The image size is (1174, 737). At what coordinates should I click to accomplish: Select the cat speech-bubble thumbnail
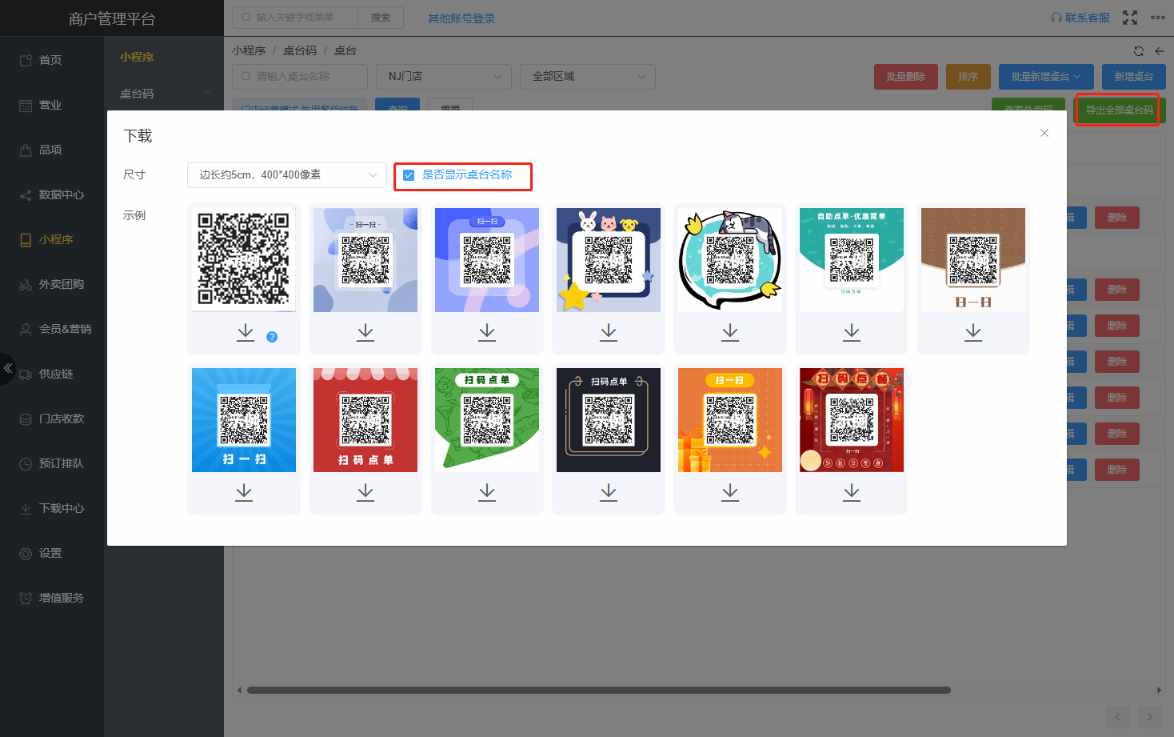pyautogui.click(x=730, y=259)
